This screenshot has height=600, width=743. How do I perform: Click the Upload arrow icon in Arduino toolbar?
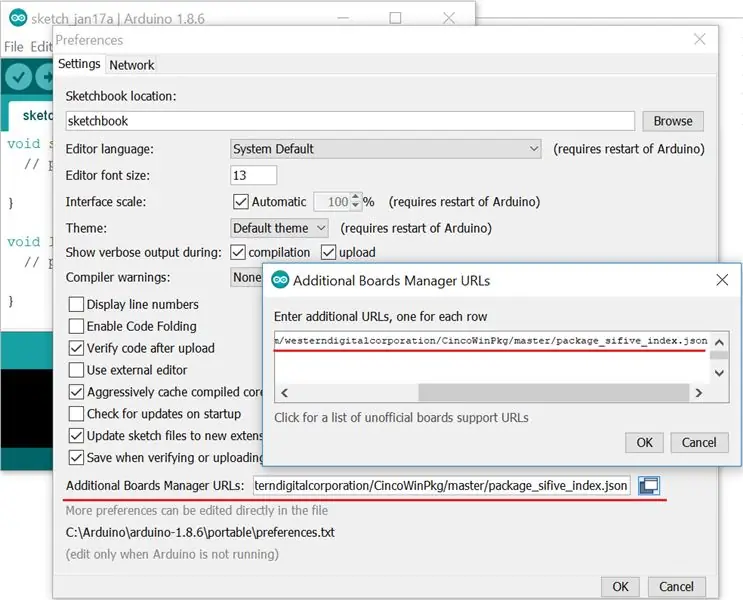pyautogui.click(x=45, y=77)
